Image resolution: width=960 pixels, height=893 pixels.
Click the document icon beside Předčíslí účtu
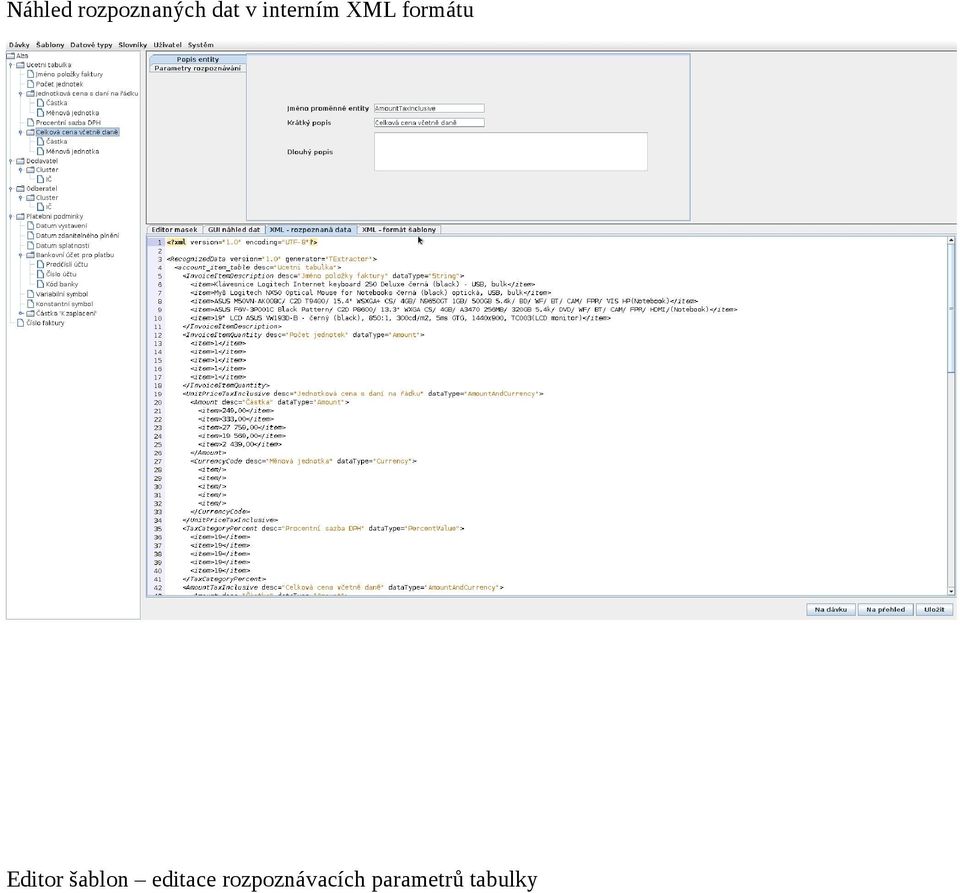point(40,264)
